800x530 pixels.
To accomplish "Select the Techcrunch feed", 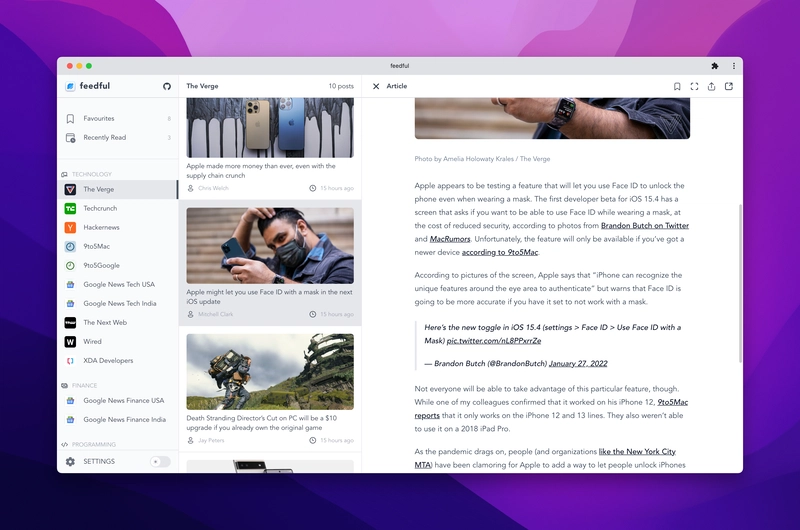I will (118, 208).
